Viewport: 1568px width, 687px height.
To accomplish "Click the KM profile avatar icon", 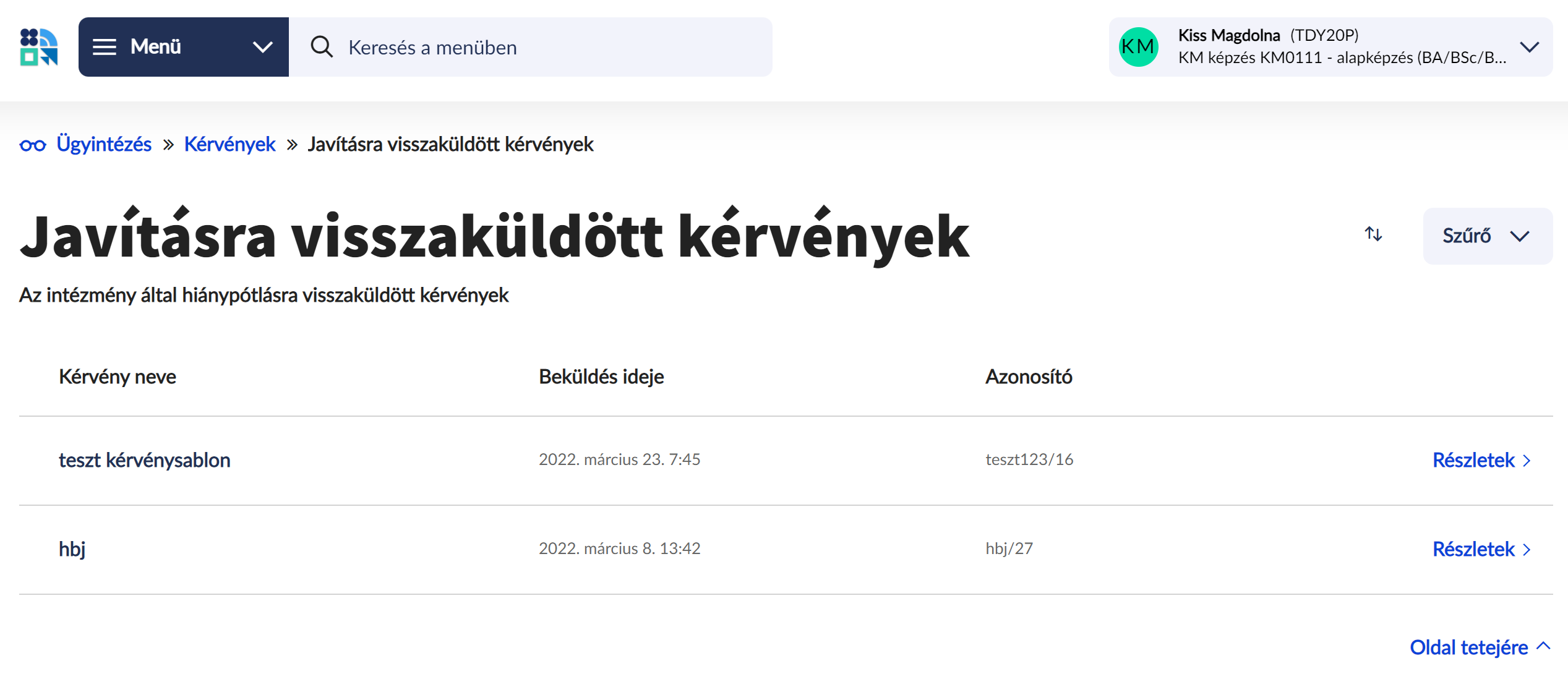I will click(1138, 46).
